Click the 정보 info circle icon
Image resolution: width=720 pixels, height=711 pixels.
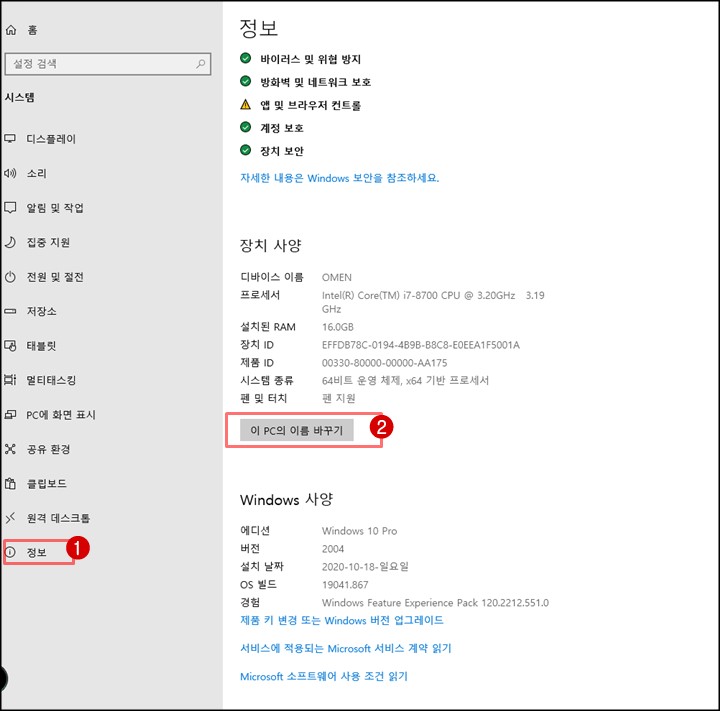click(10, 552)
